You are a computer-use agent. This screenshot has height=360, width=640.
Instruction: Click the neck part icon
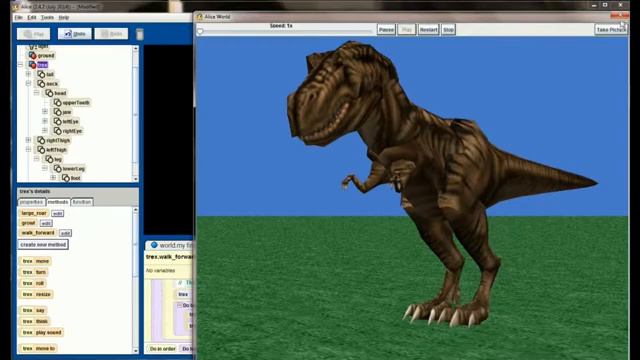[41, 84]
